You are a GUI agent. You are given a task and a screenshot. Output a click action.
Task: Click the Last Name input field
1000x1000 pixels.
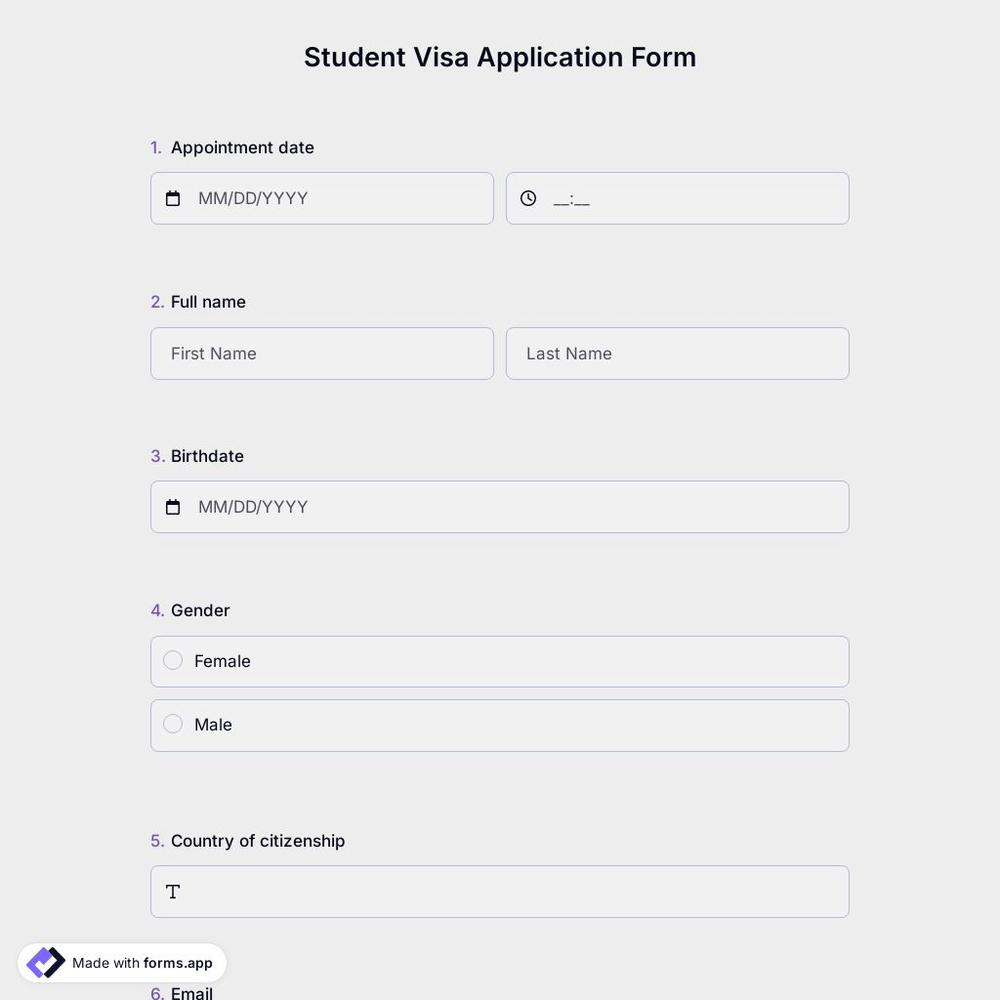tap(677, 353)
